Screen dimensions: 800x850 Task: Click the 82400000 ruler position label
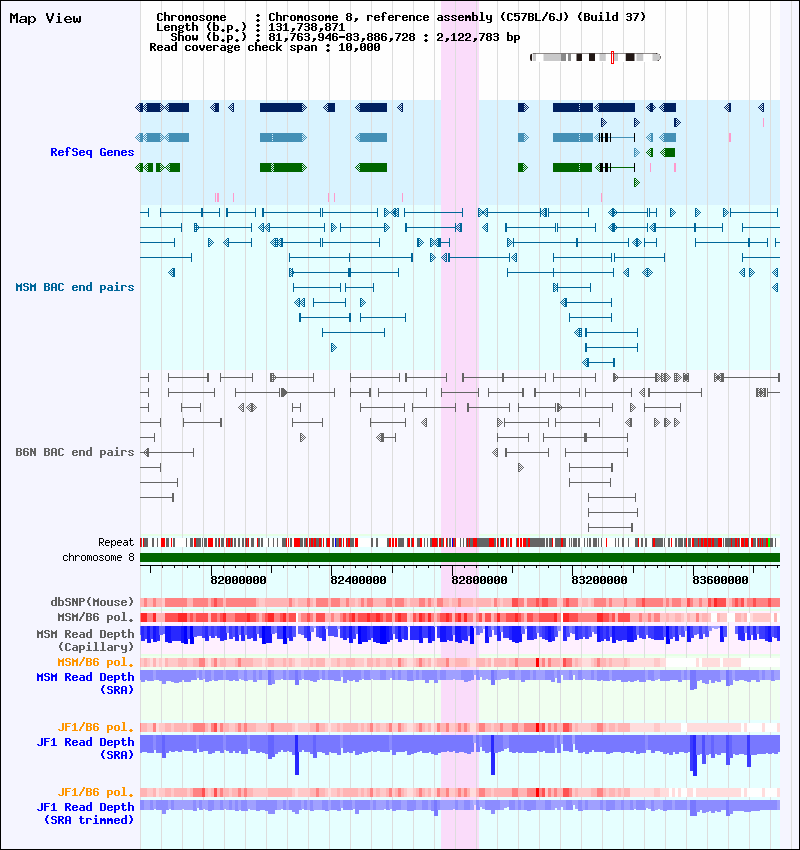[358, 580]
